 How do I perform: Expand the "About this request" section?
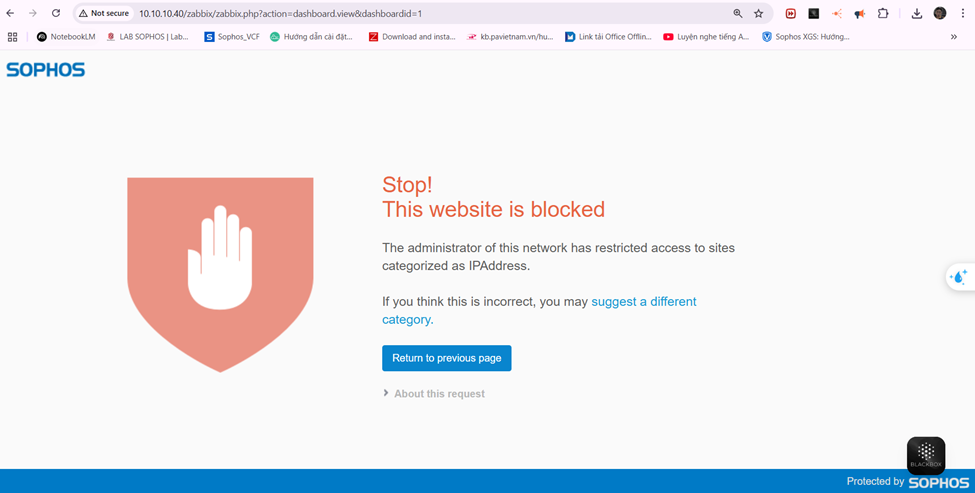434,394
